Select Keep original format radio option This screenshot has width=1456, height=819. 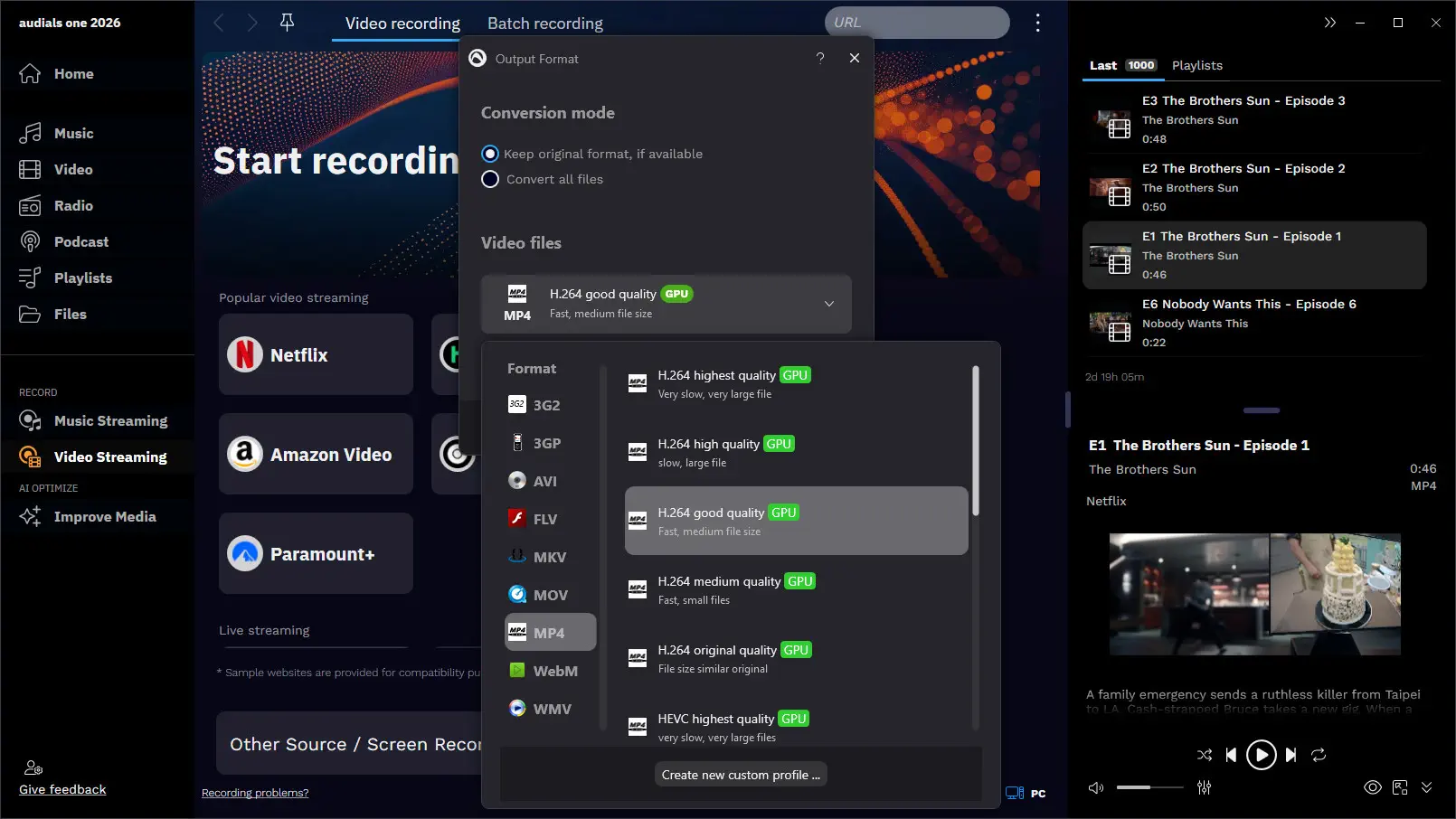(490, 154)
